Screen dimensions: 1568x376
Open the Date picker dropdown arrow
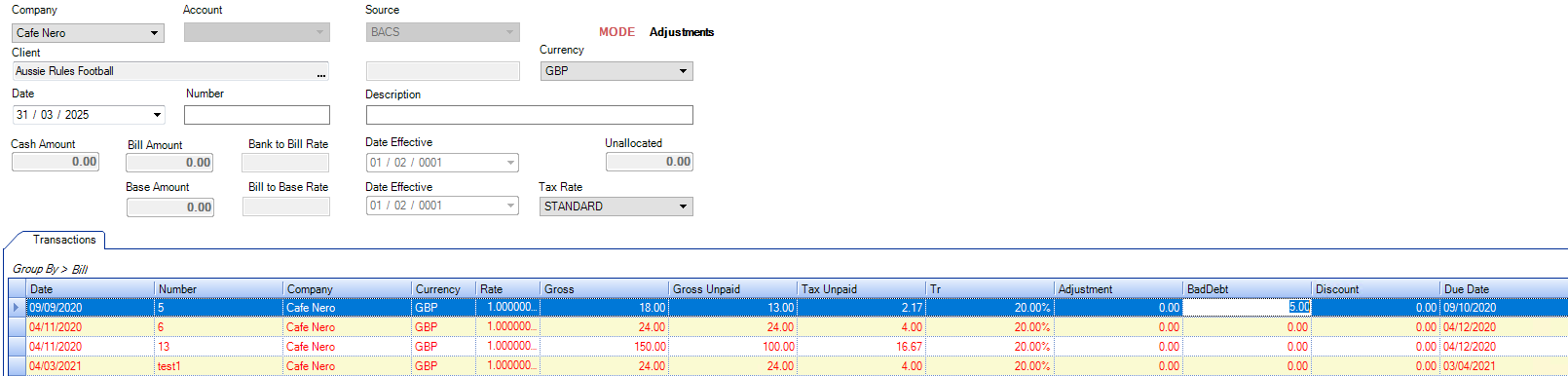(157, 115)
